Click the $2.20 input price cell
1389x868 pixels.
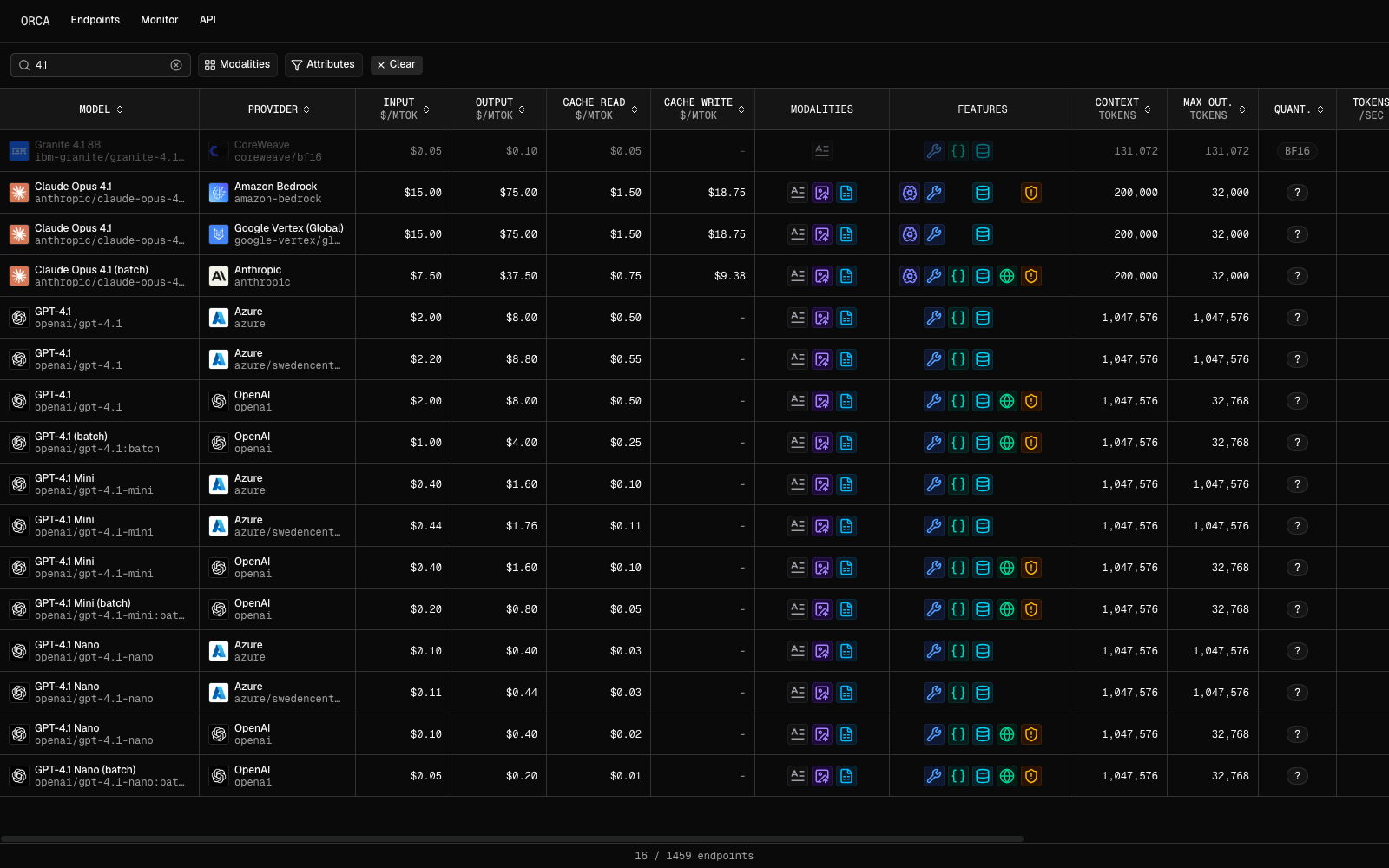(x=426, y=359)
